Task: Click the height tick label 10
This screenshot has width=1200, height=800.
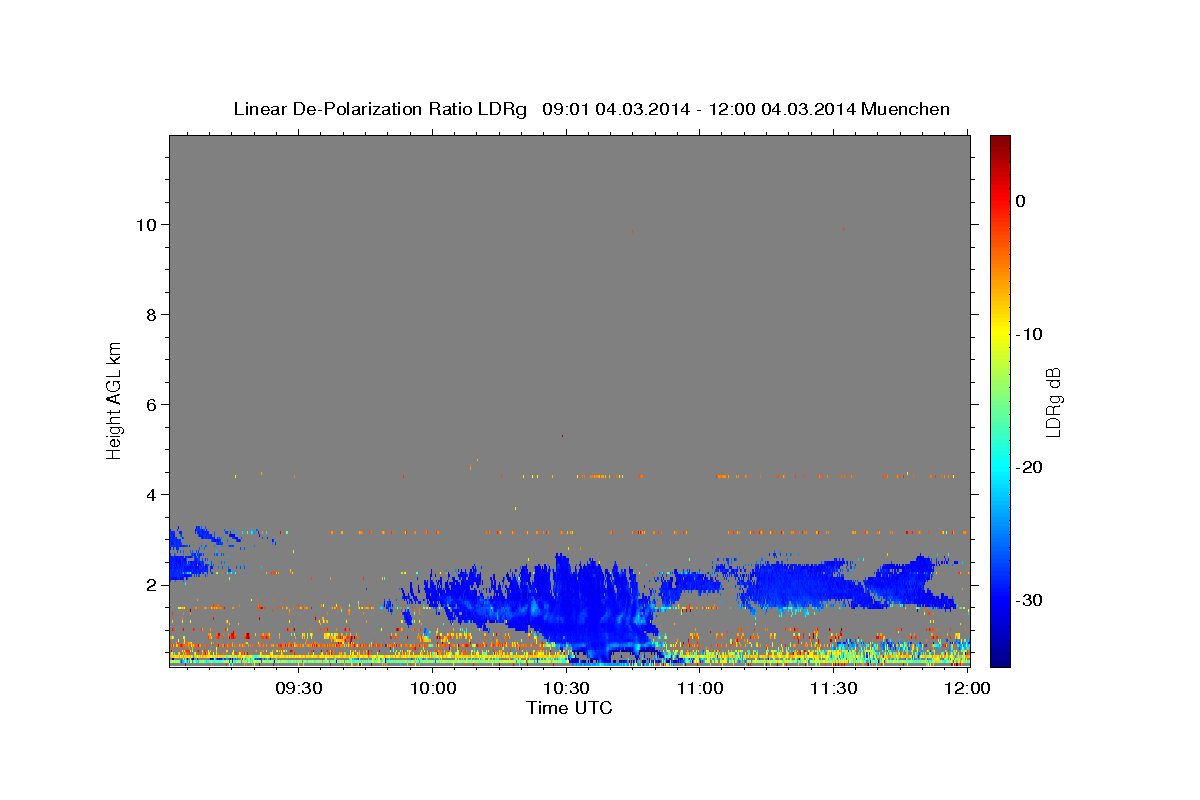Action: click(x=147, y=225)
